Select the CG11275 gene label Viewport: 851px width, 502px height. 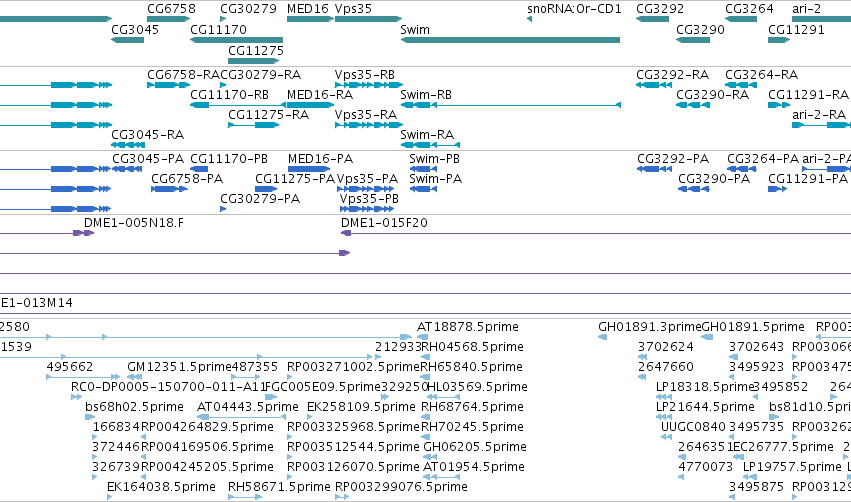click(x=256, y=50)
